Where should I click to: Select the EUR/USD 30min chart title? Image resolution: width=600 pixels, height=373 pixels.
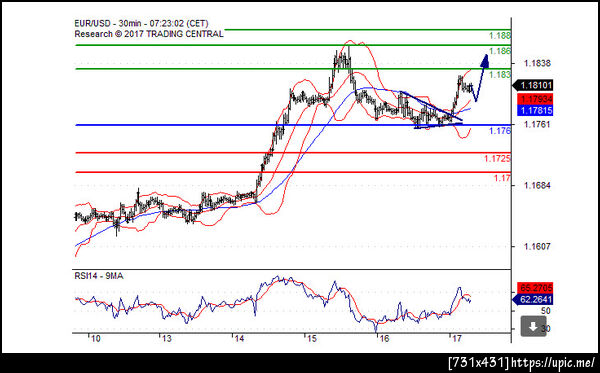[142, 23]
